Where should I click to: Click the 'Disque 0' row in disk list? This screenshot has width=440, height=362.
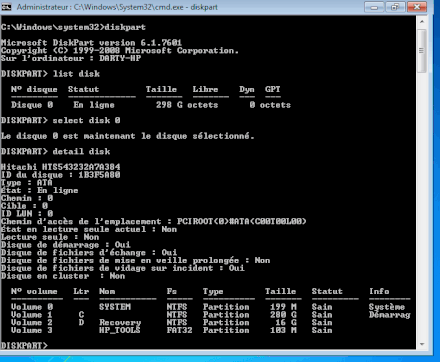tap(151, 105)
